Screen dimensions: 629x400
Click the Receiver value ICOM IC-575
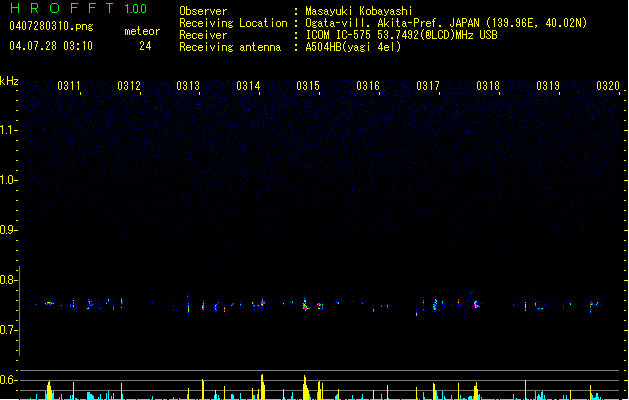point(339,35)
